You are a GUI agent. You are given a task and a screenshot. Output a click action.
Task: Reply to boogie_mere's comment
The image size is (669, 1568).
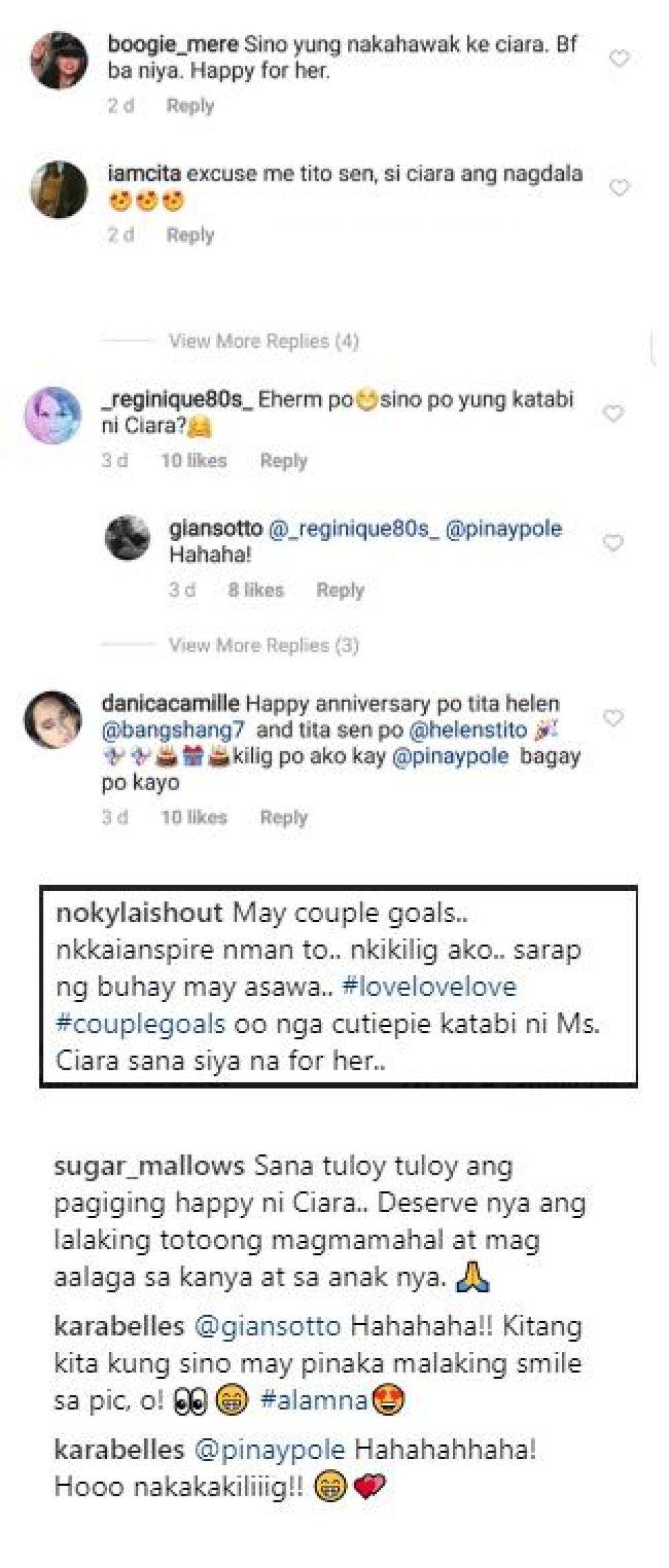pos(190,106)
